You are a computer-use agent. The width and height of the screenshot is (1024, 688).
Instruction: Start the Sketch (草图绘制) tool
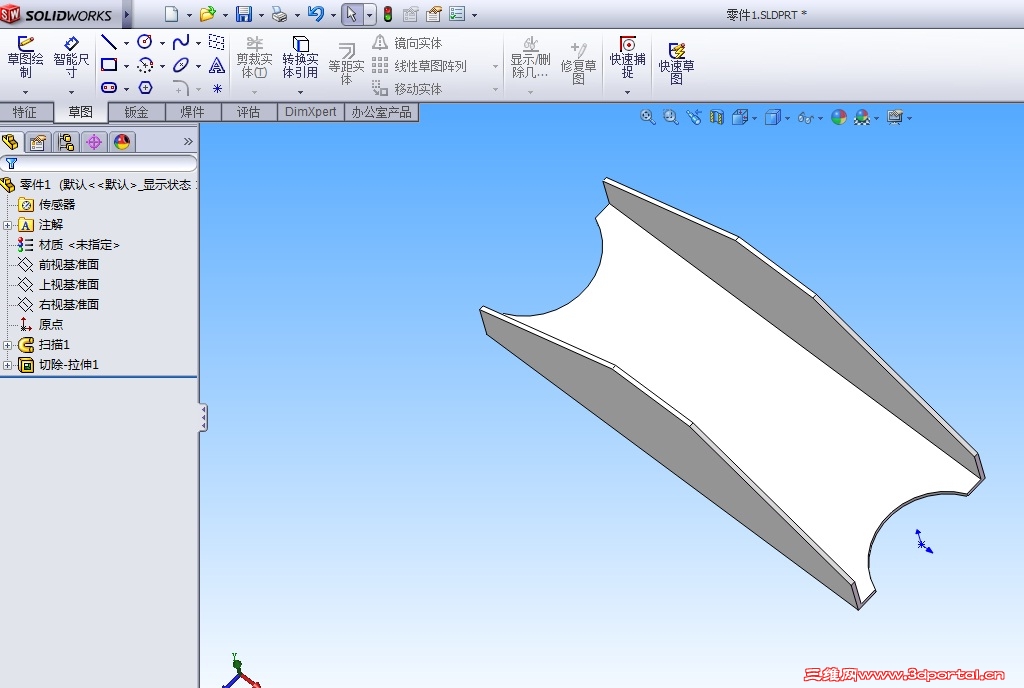(25, 57)
